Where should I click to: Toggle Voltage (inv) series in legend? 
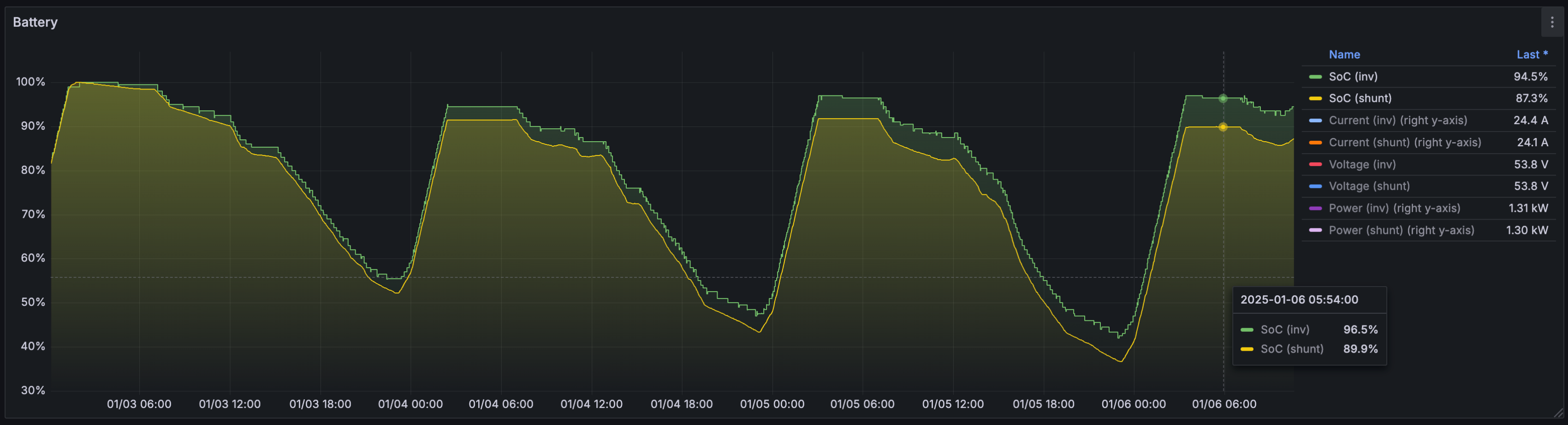[x=1362, y=164]
